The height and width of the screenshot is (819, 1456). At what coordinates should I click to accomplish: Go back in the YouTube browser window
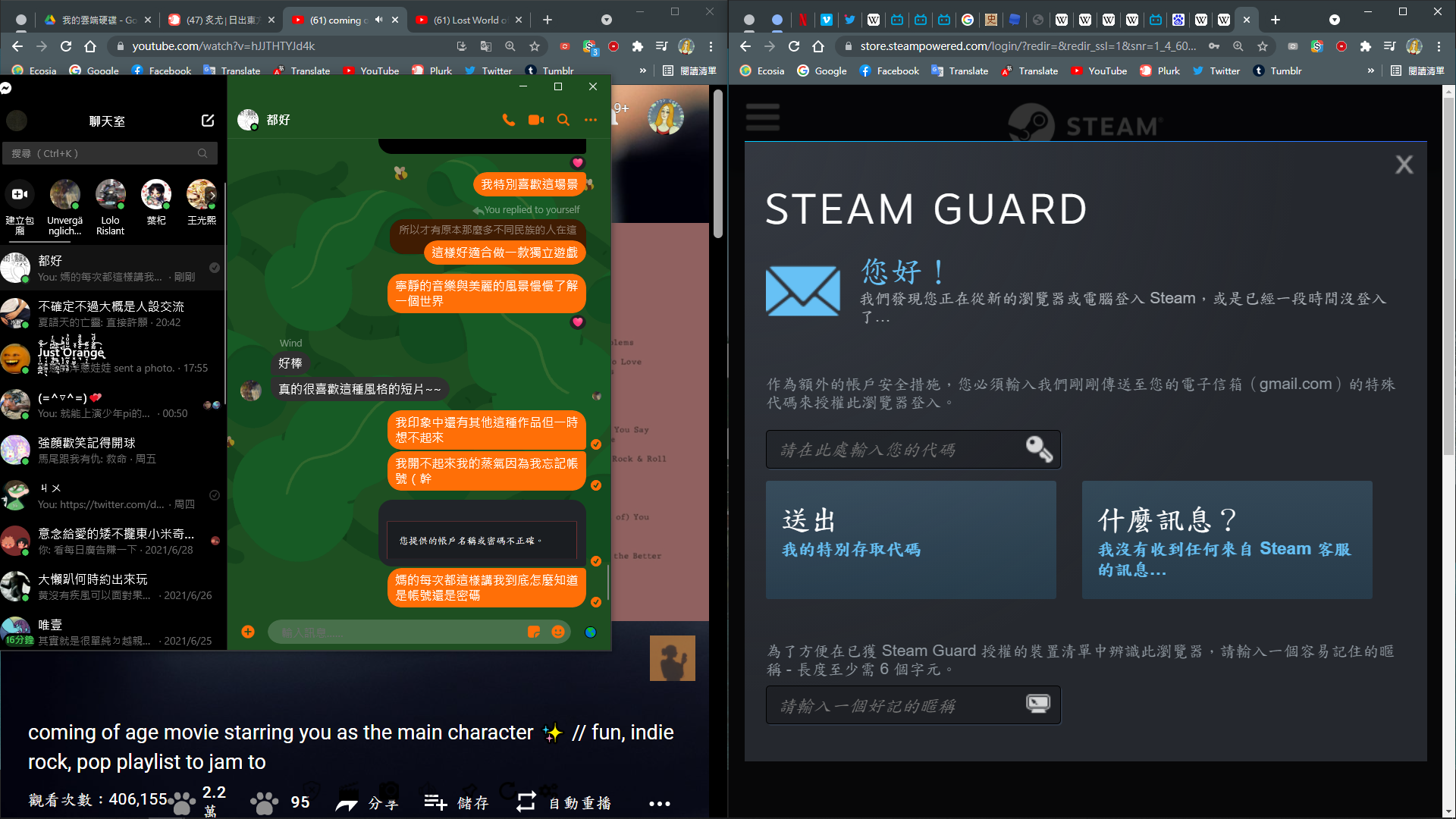[17, 46]
